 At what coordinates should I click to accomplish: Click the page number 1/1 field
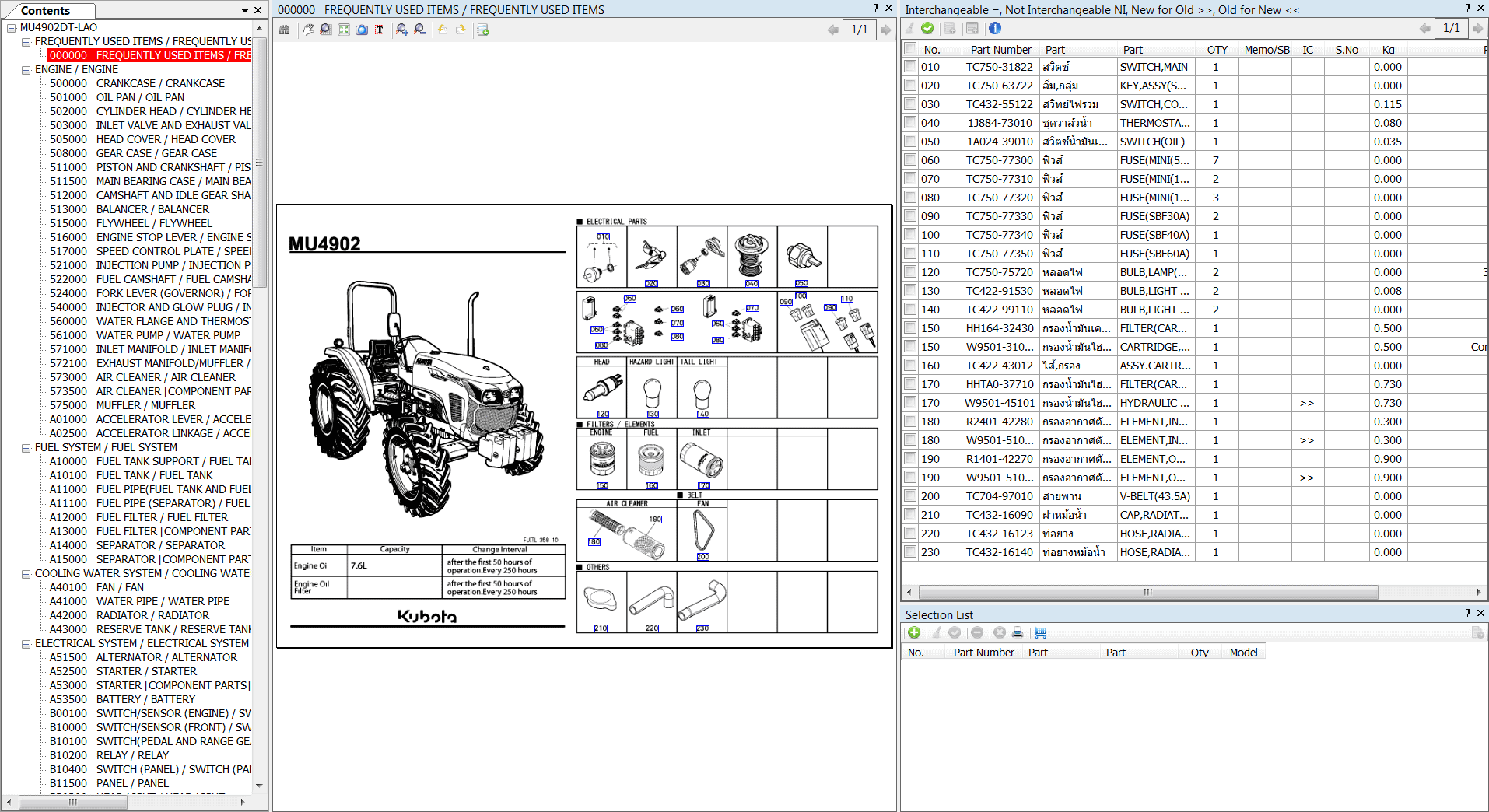coord(860,30)
